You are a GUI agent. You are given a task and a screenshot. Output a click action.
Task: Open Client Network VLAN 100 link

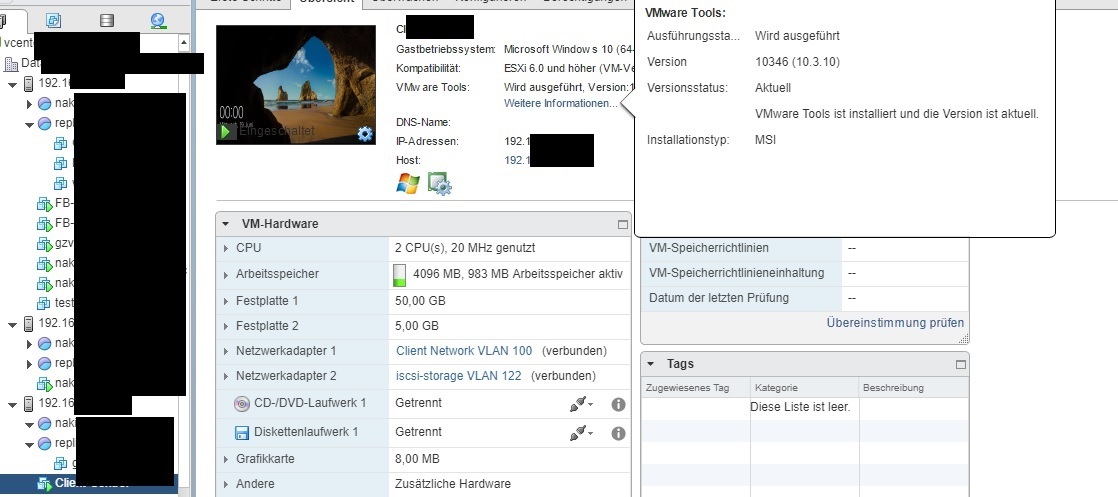[464, 351]
